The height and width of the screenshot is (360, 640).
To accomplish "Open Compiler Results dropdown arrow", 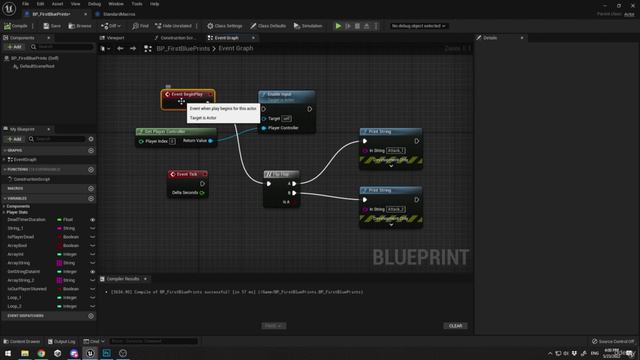I will (145, 279).
